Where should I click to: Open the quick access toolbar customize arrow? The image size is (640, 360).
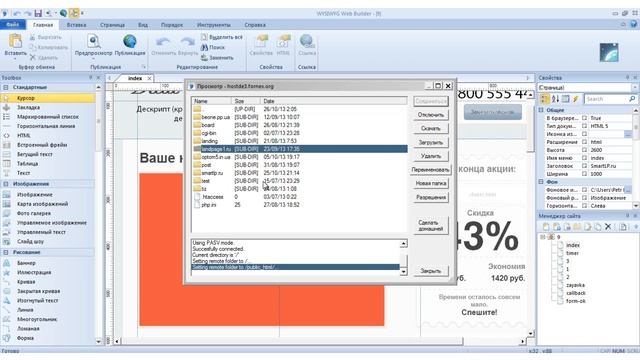click(82, 13)
